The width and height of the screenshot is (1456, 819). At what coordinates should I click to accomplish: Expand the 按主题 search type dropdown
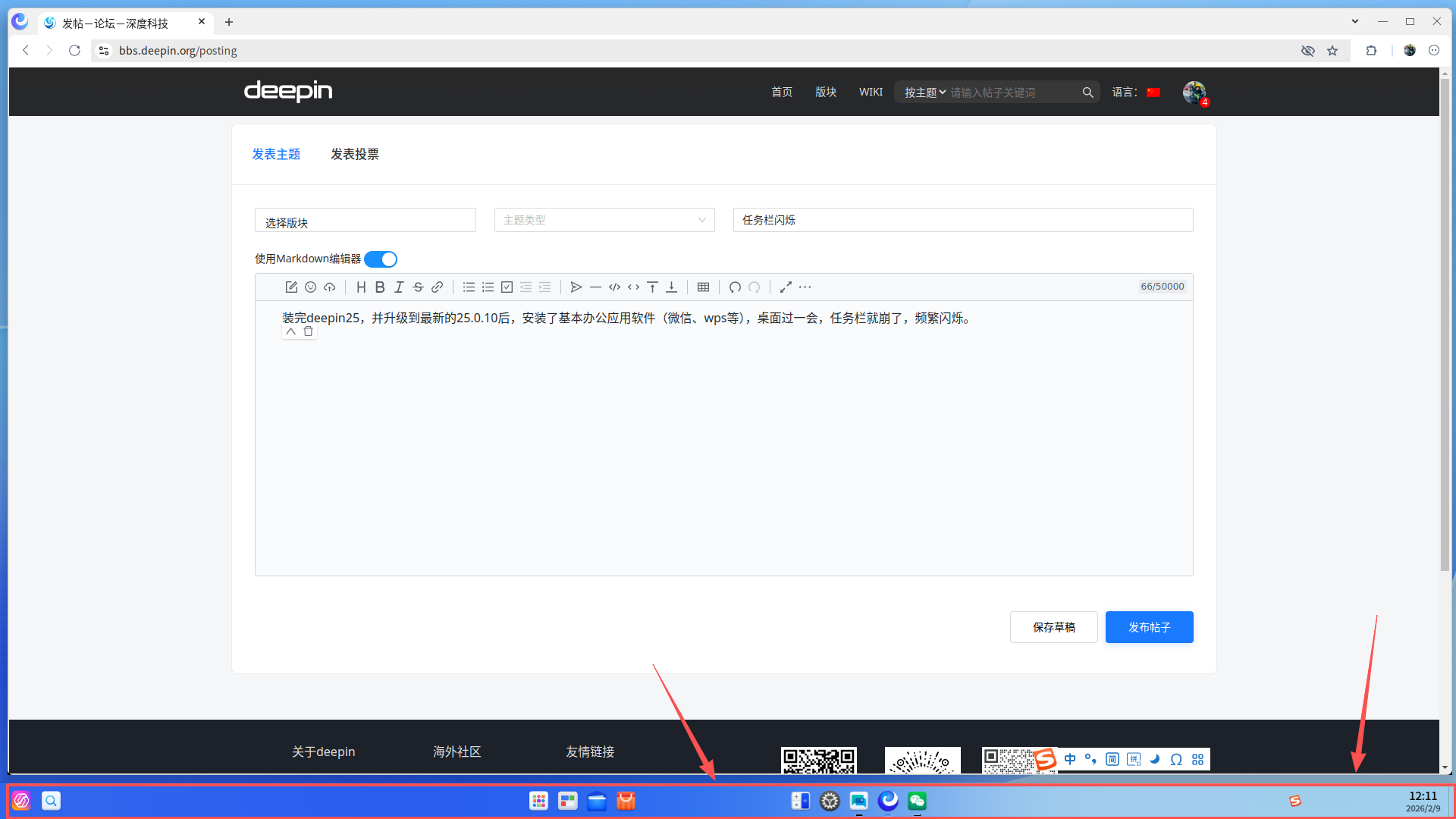click(924, 93)
